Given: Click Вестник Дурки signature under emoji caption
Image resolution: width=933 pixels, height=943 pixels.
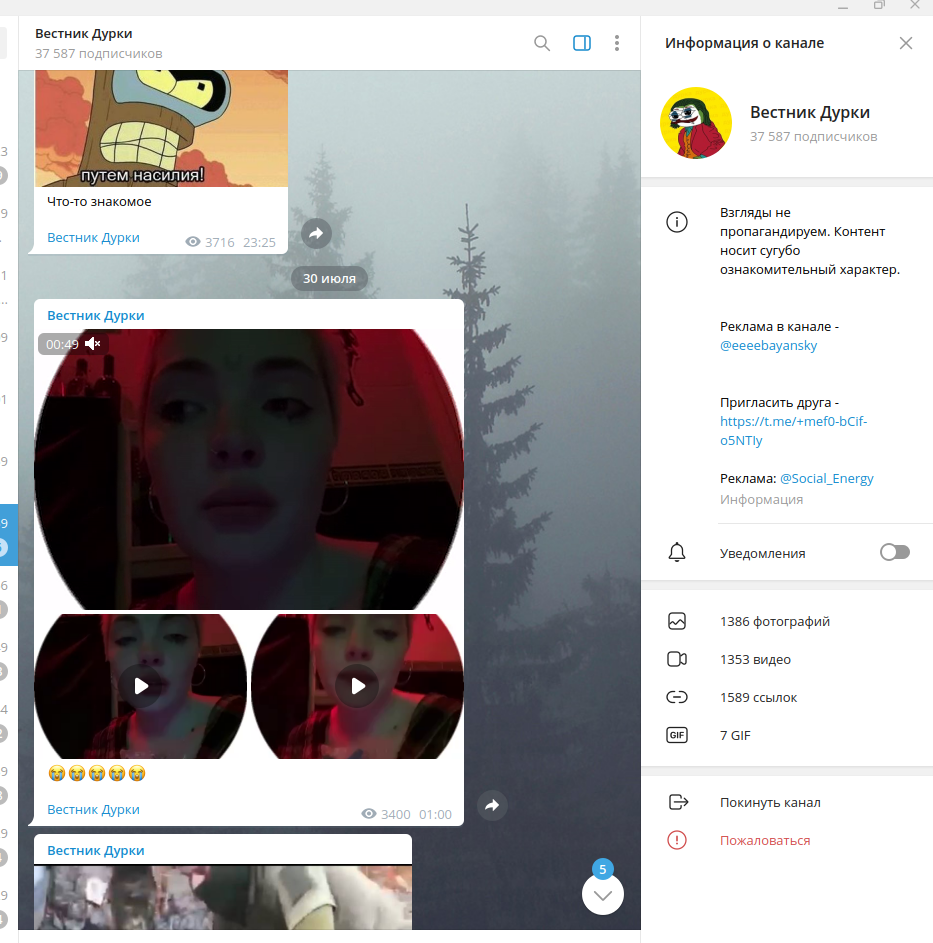Looking at the screenshot, I should pos(93,809).
